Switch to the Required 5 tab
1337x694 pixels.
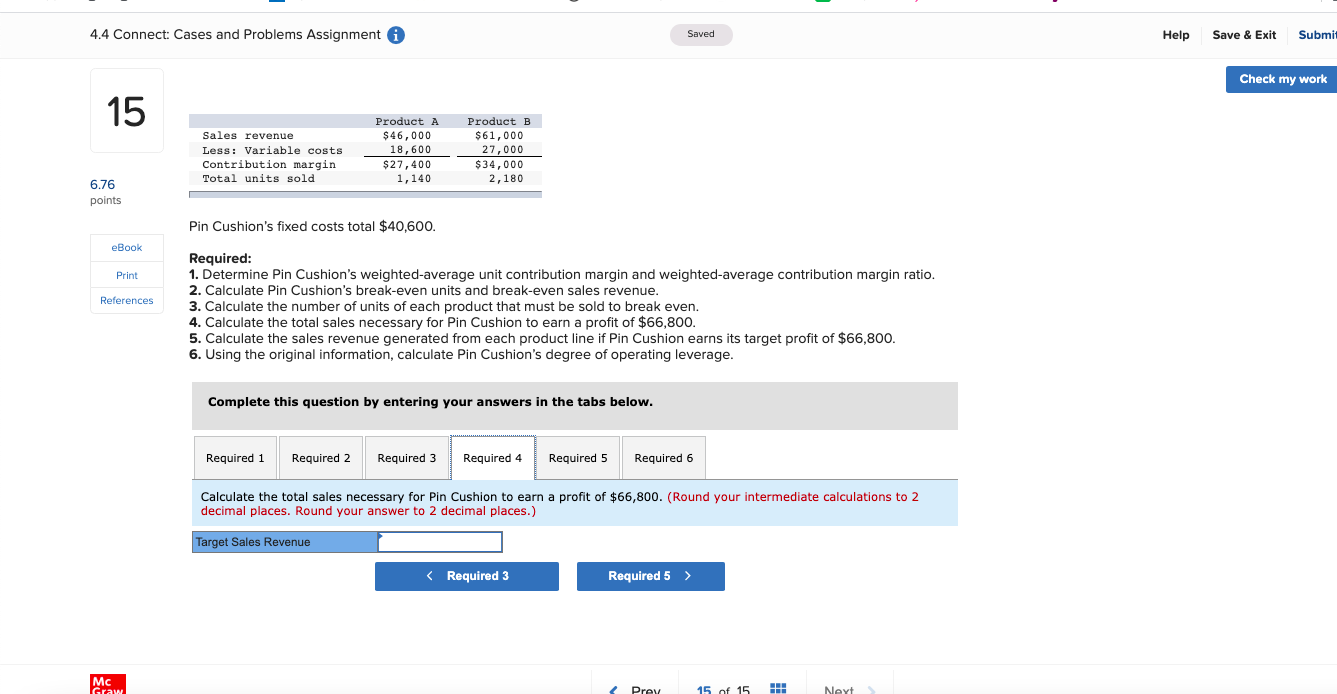pos(578,457)
